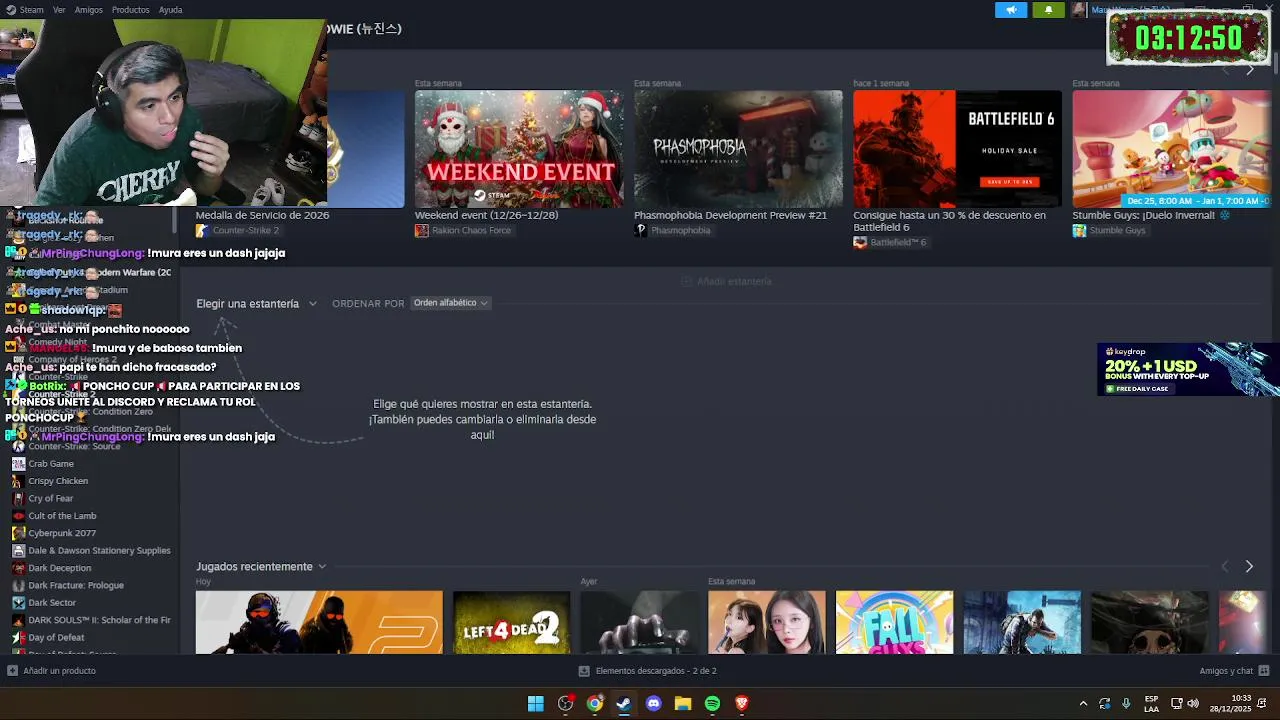Click the Dark Fracture: Prologue icon
Viewport: 1280px width, 720px height.
tap(18, 585)
